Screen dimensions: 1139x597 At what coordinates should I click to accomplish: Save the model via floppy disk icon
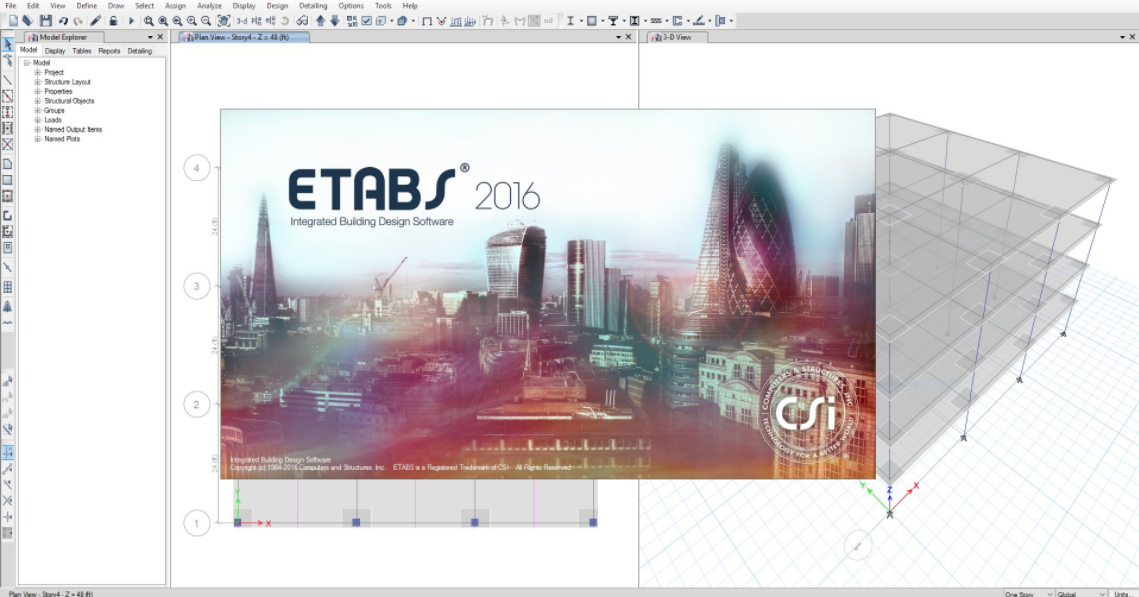pyautogui.click(x=46, y=21)
